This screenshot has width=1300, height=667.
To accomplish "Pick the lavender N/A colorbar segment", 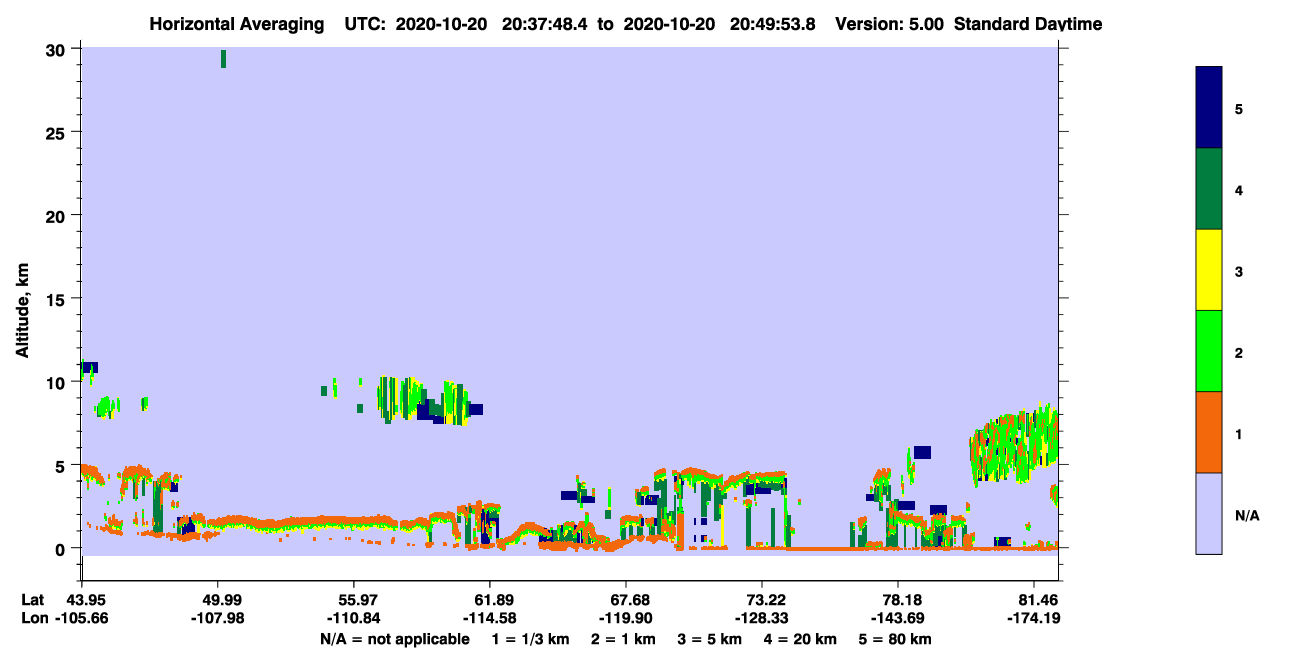I will point(1209,513).
